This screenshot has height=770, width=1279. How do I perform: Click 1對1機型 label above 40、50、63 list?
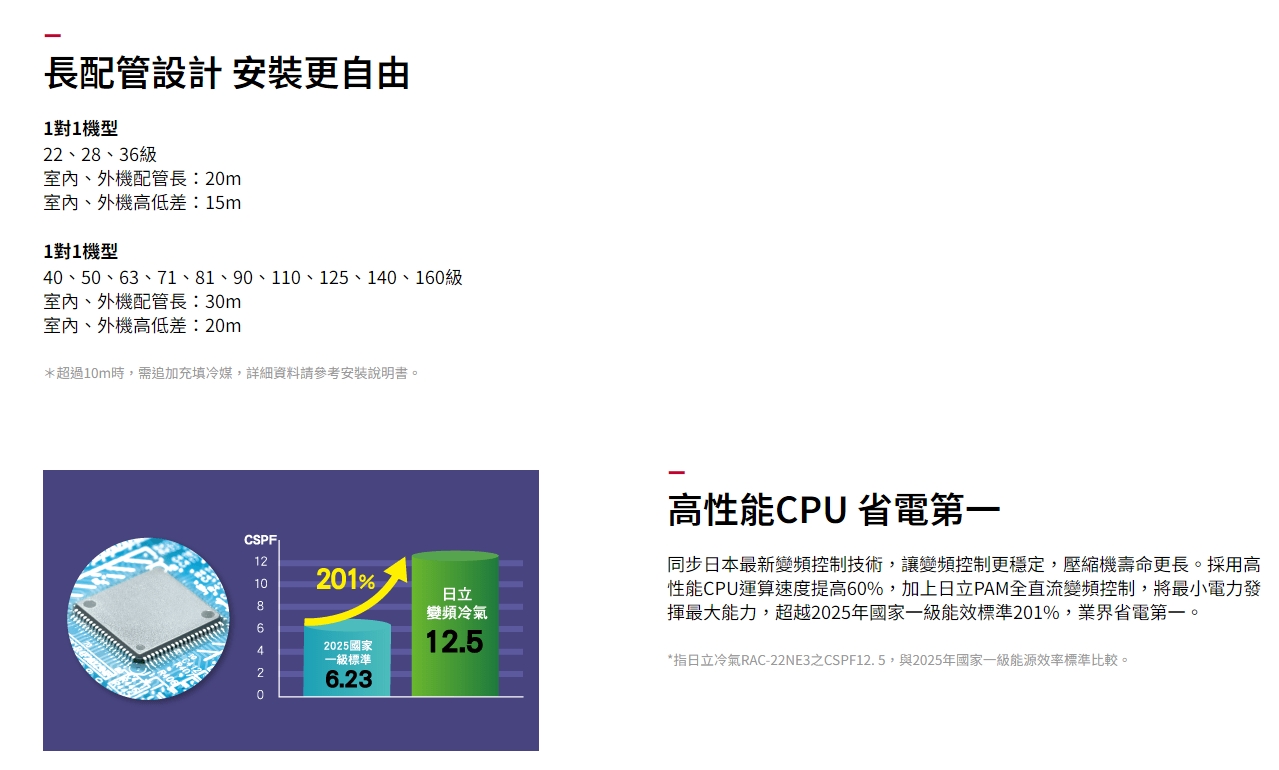tap(81, 251)
